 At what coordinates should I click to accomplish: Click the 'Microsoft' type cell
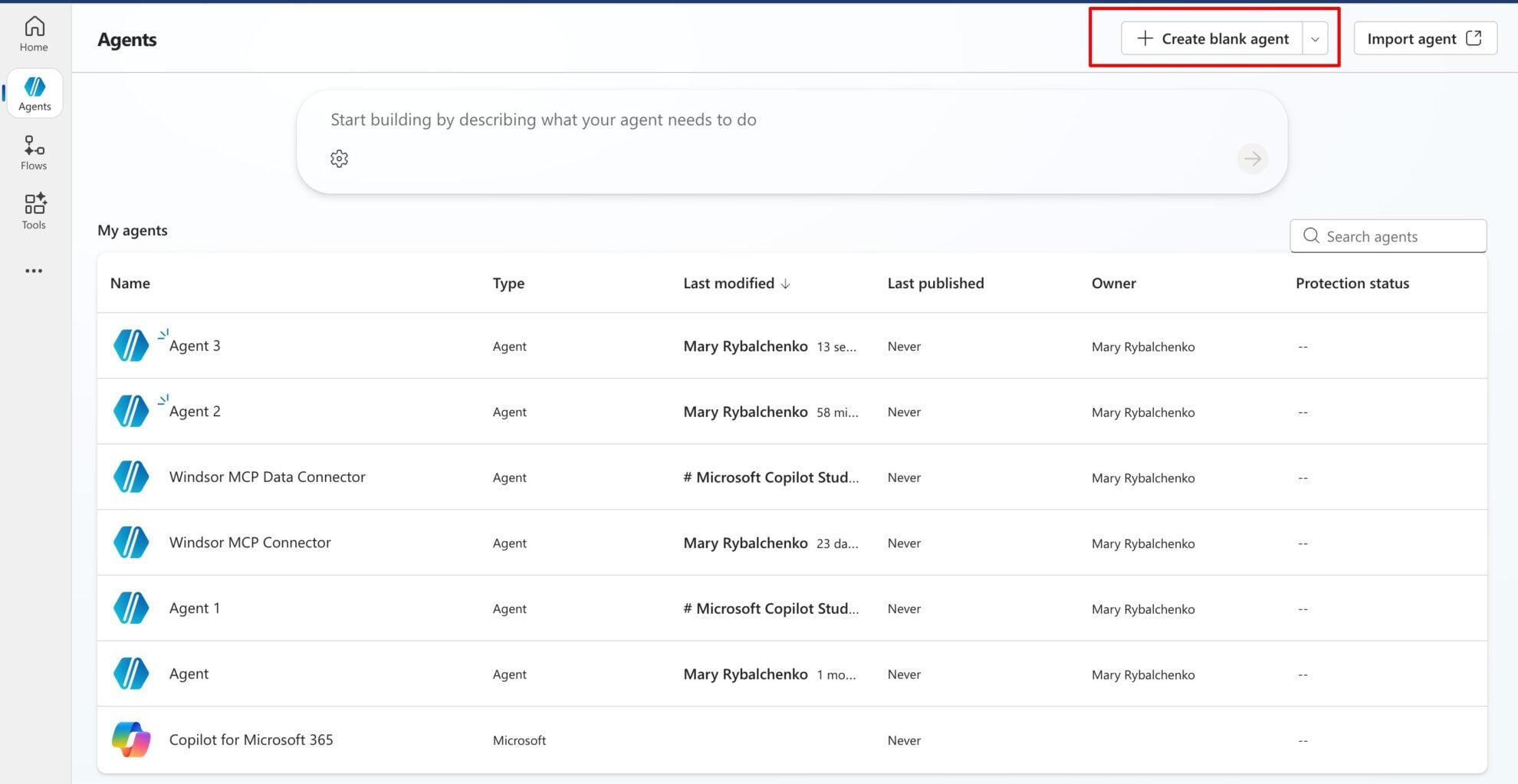coord(519,740)
